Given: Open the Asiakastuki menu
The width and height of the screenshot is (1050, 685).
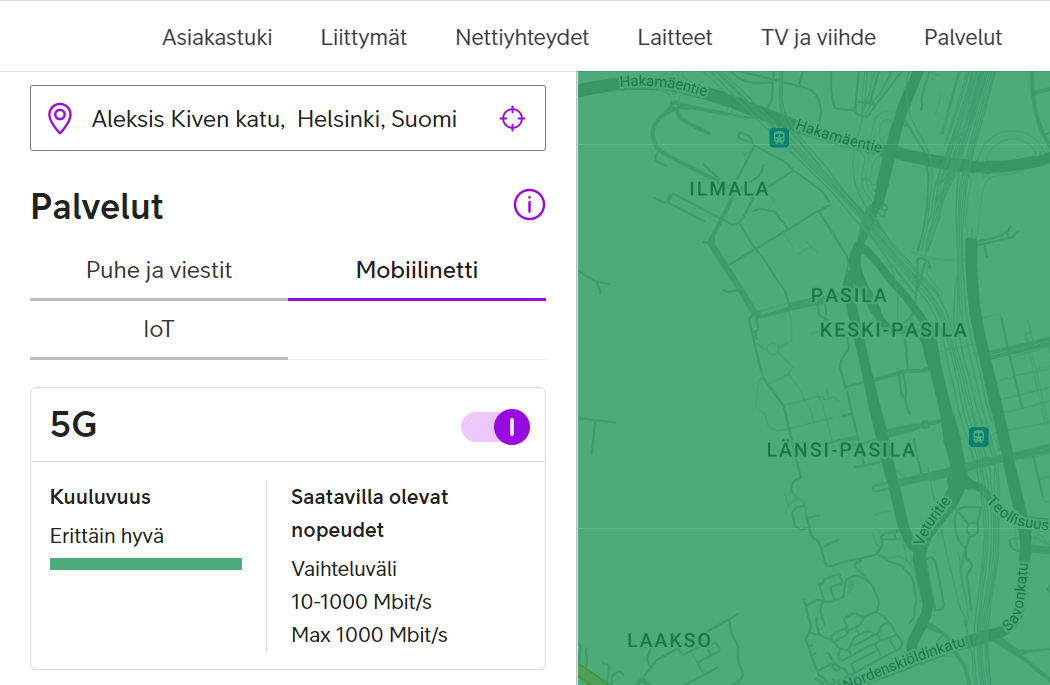Looking at the screenshot, I should click(x=217, y=38).
